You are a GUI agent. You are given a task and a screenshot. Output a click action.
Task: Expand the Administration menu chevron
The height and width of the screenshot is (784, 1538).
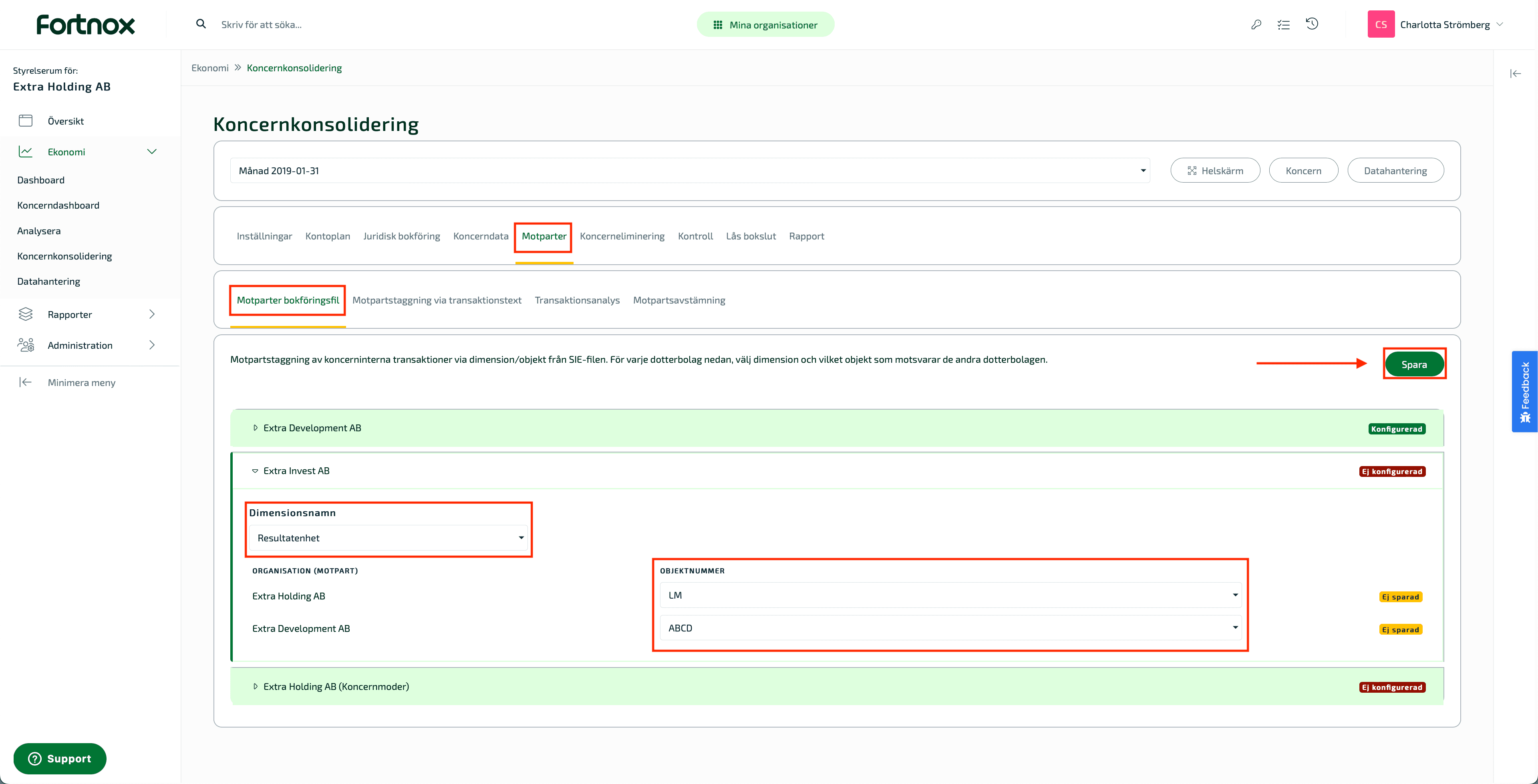coord(152,345)
